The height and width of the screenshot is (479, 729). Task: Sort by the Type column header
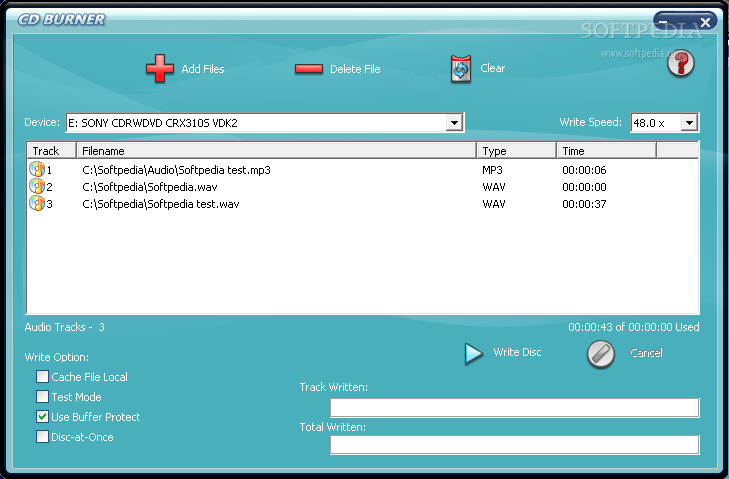tap(517, 151)
